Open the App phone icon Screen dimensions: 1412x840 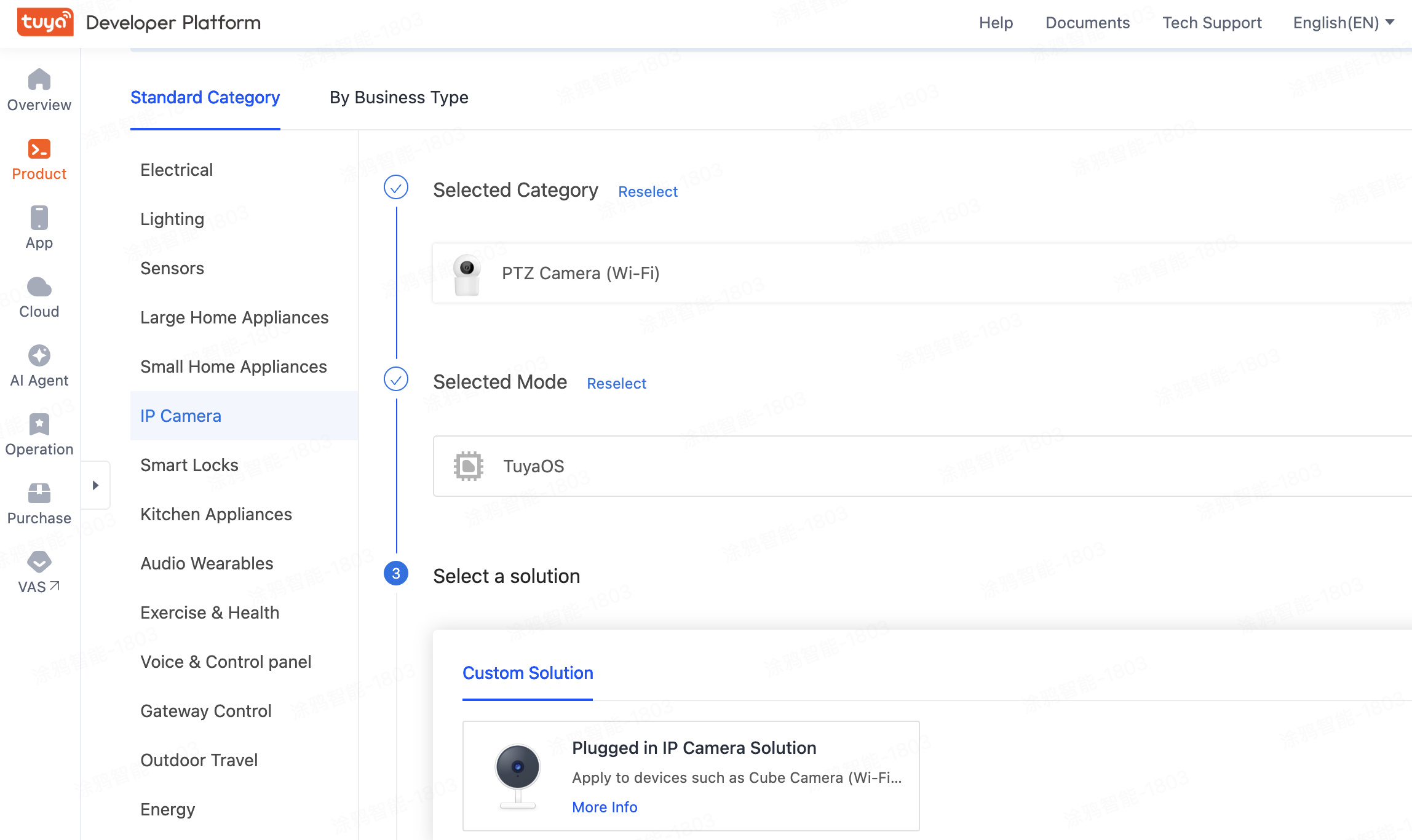(x=39, y=218)
